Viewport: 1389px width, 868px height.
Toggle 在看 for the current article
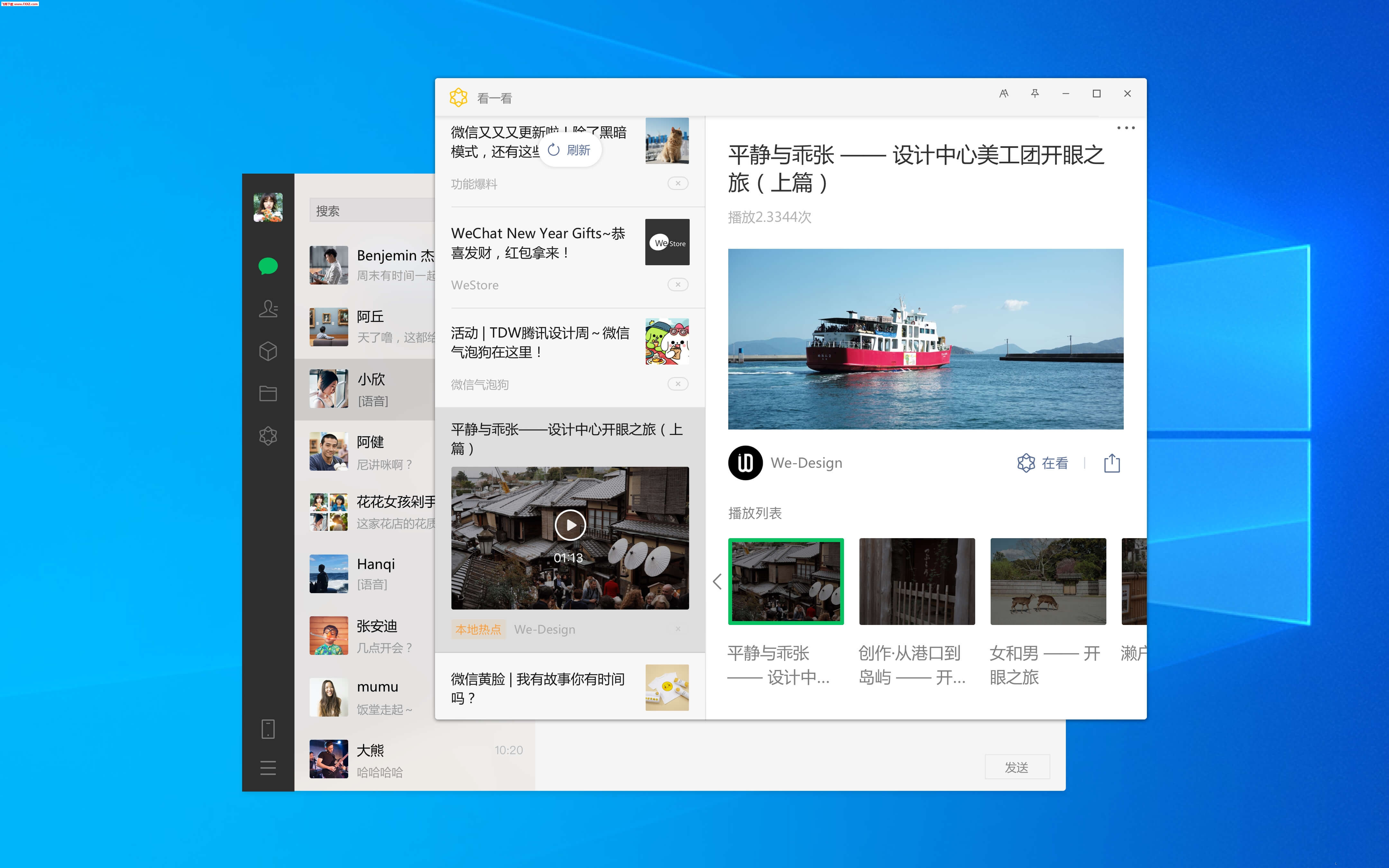[1043, 463]
